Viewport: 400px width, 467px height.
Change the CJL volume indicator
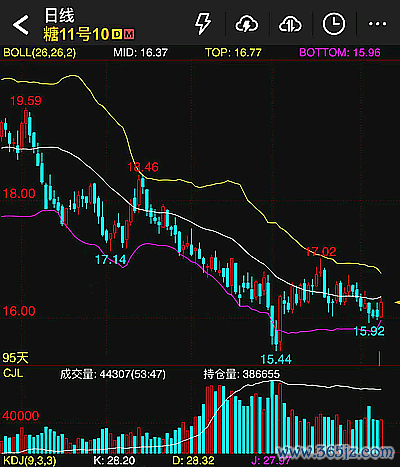coord(13,373)
